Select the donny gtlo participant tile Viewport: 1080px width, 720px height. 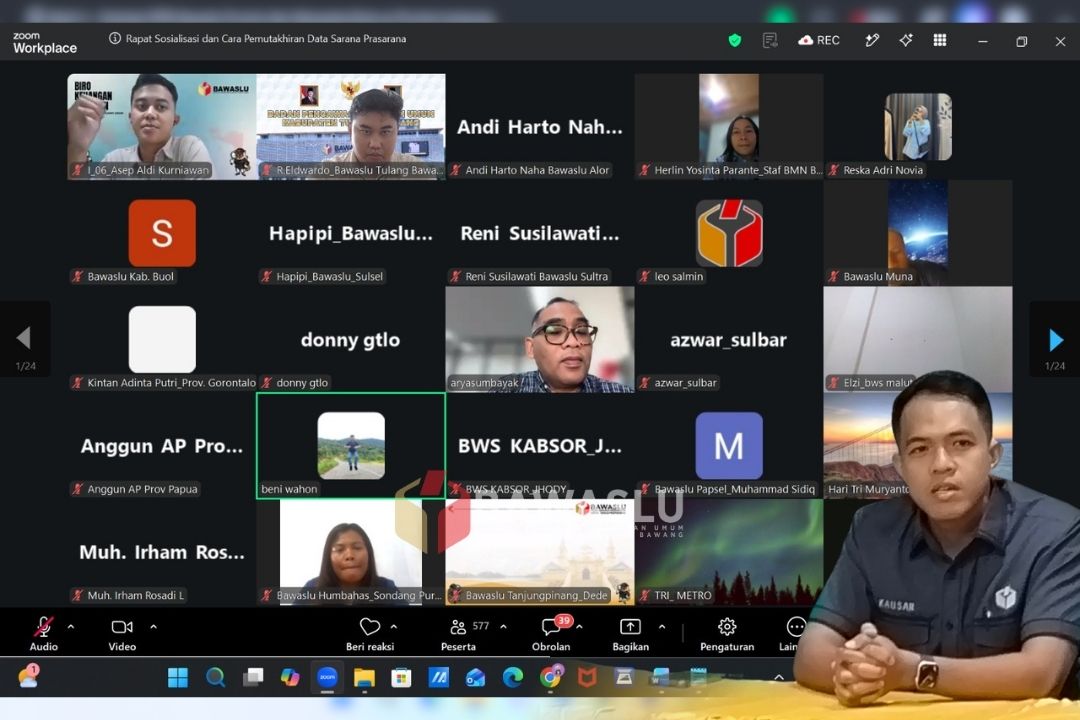point(351,340)
